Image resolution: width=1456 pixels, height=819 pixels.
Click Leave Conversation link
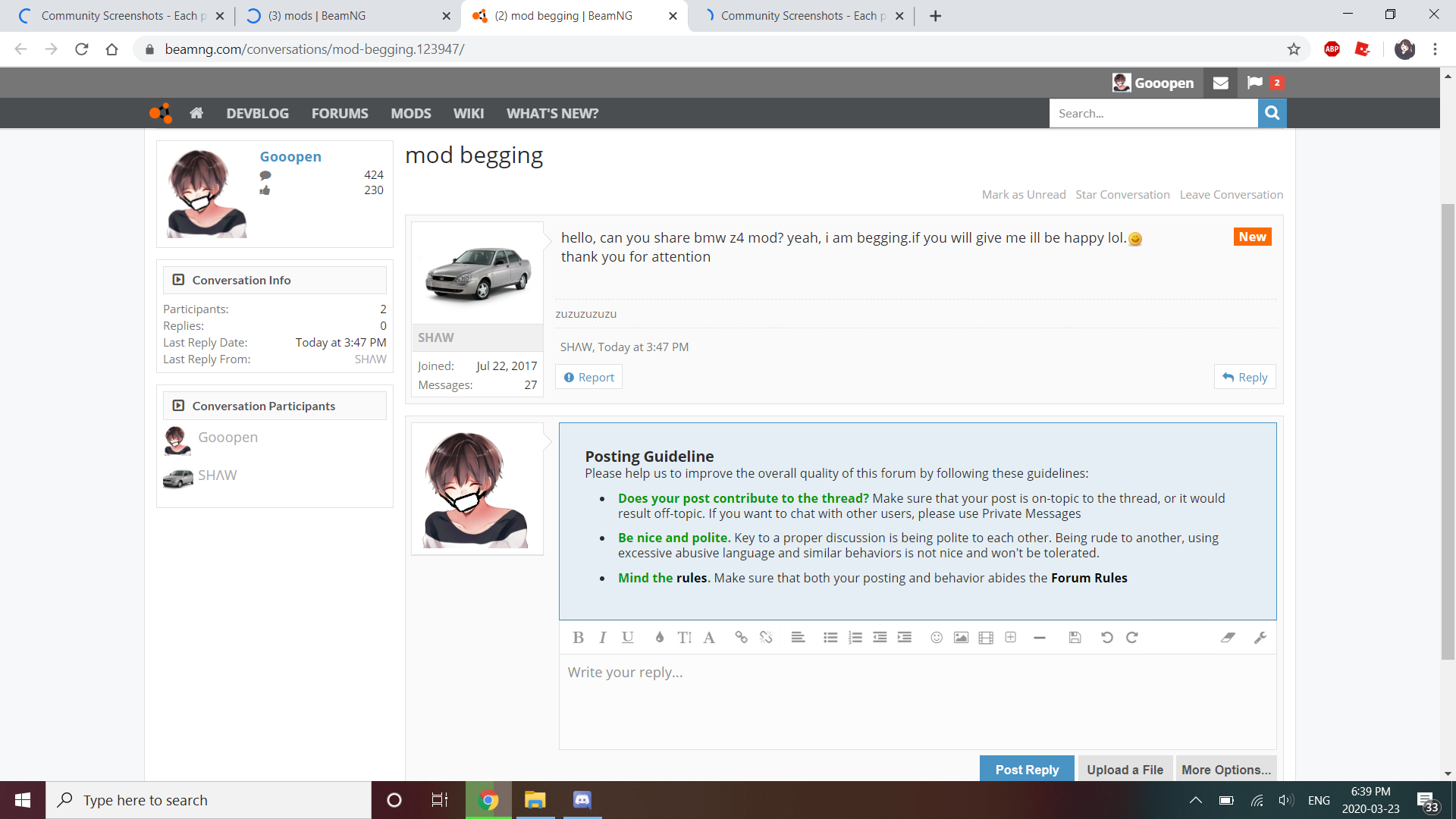[1232, 195]
